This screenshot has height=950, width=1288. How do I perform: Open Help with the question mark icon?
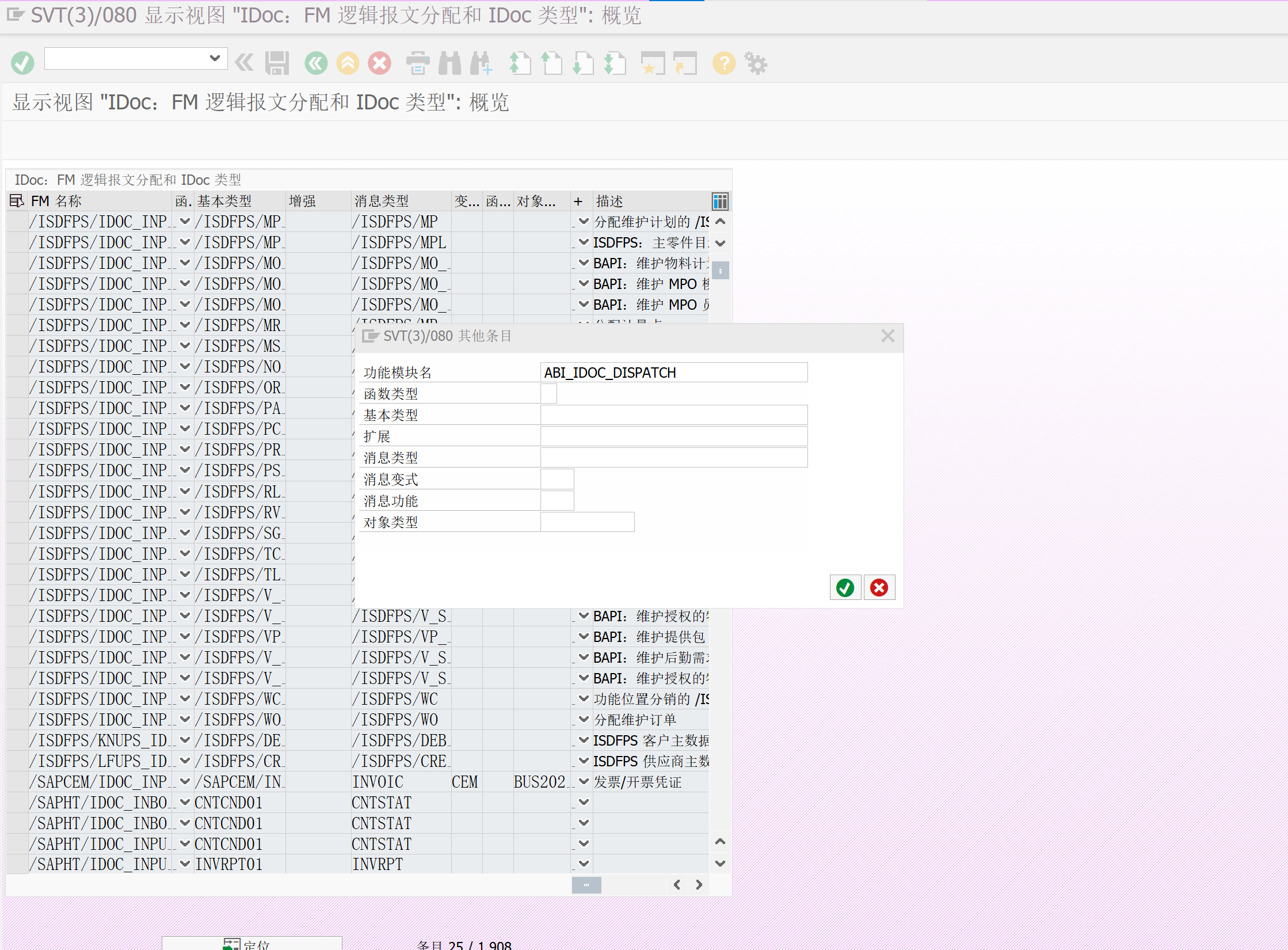pos(724,63)
